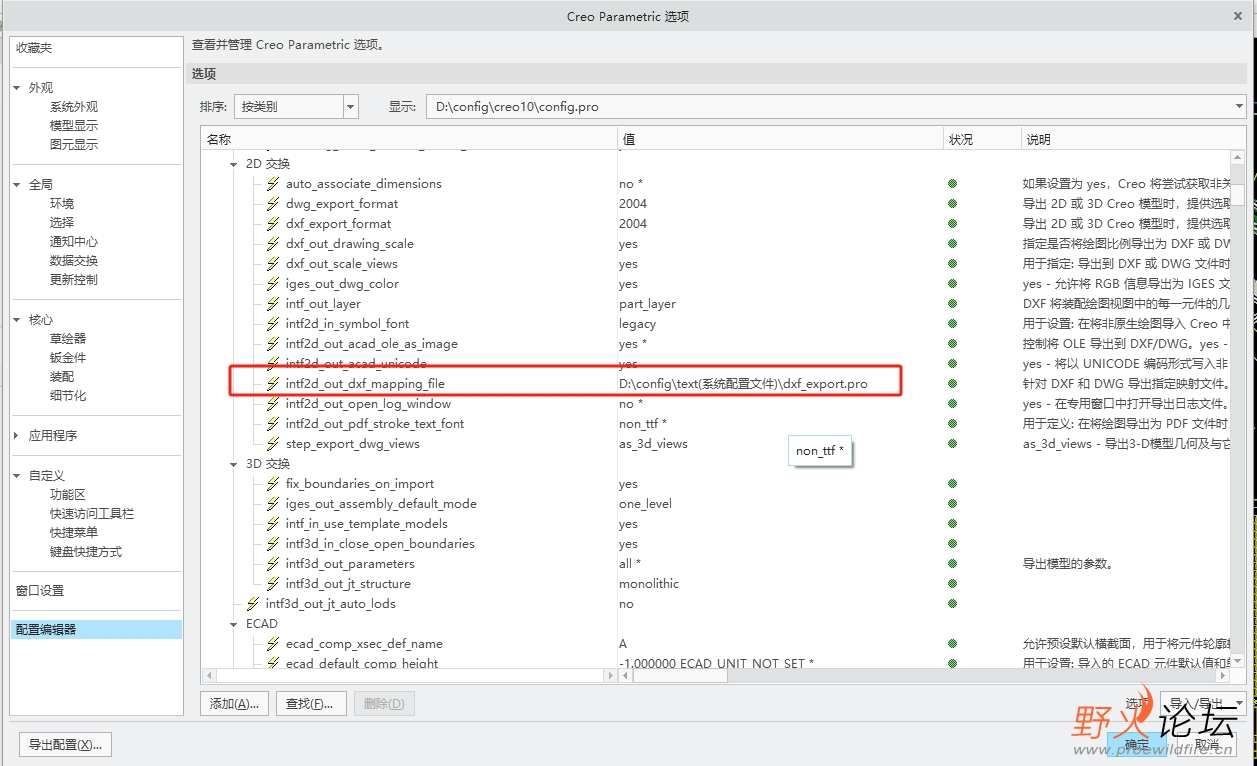The width and height of the screenshot is (1257, 766).
Task: Click value as_3d_views of step_export_dwg_views
Action: click(x=653, y=444)
